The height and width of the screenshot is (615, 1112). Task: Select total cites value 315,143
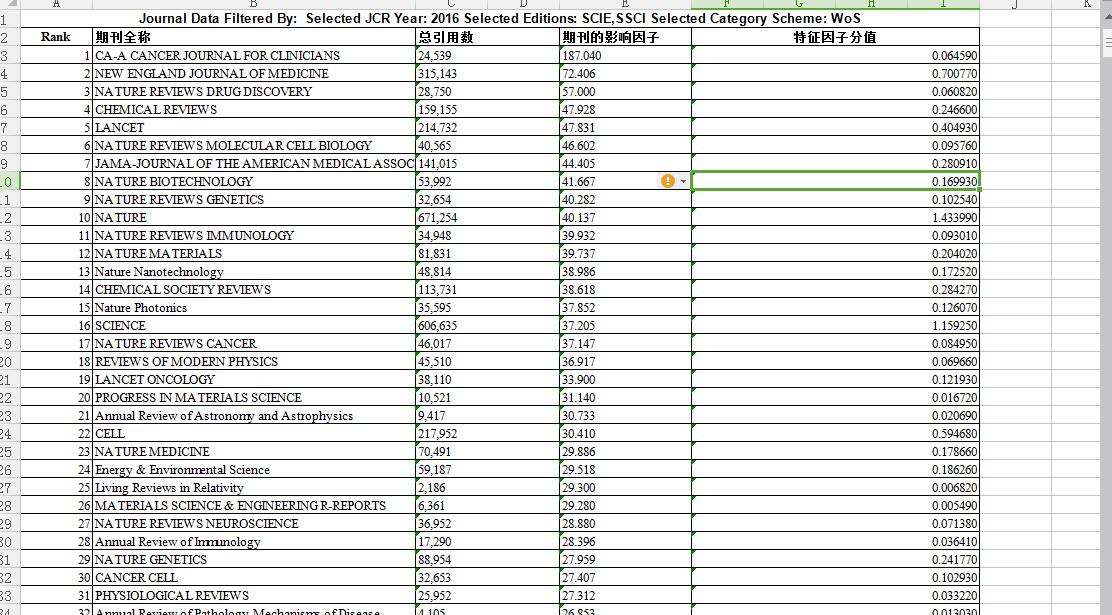click(487, 73)
